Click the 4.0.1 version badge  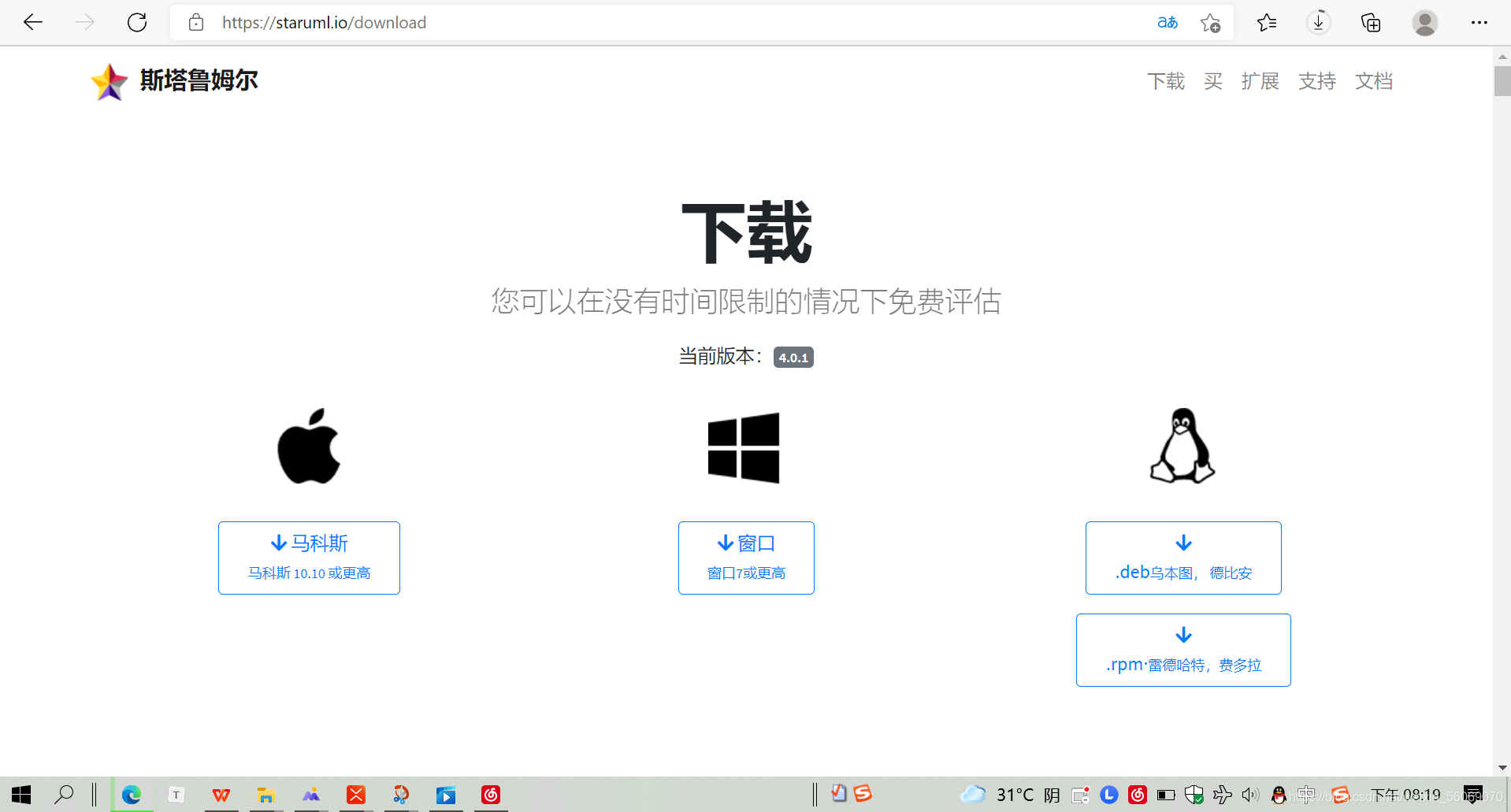point(793,358)
